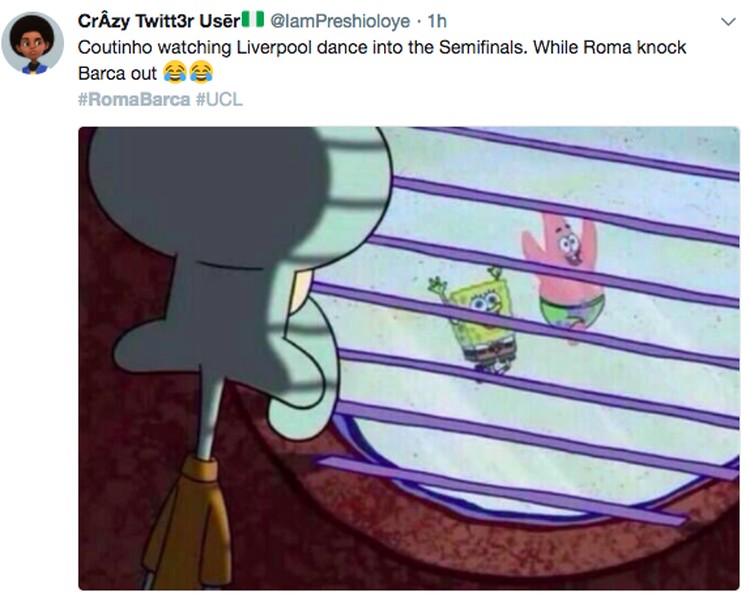
Task: Open the tweet options chevron dropdown
Action: tap(728, 22)
